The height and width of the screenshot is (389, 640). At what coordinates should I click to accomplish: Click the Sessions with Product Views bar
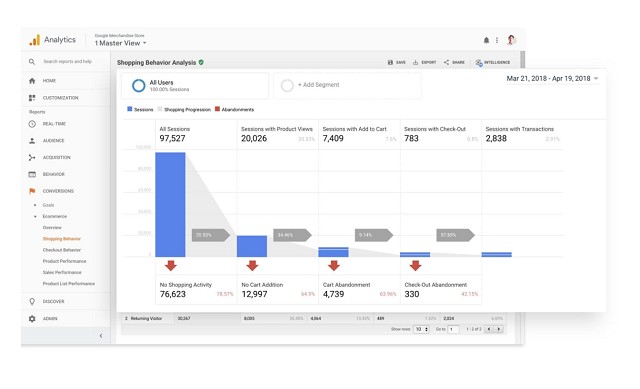[x=252, y=246]
